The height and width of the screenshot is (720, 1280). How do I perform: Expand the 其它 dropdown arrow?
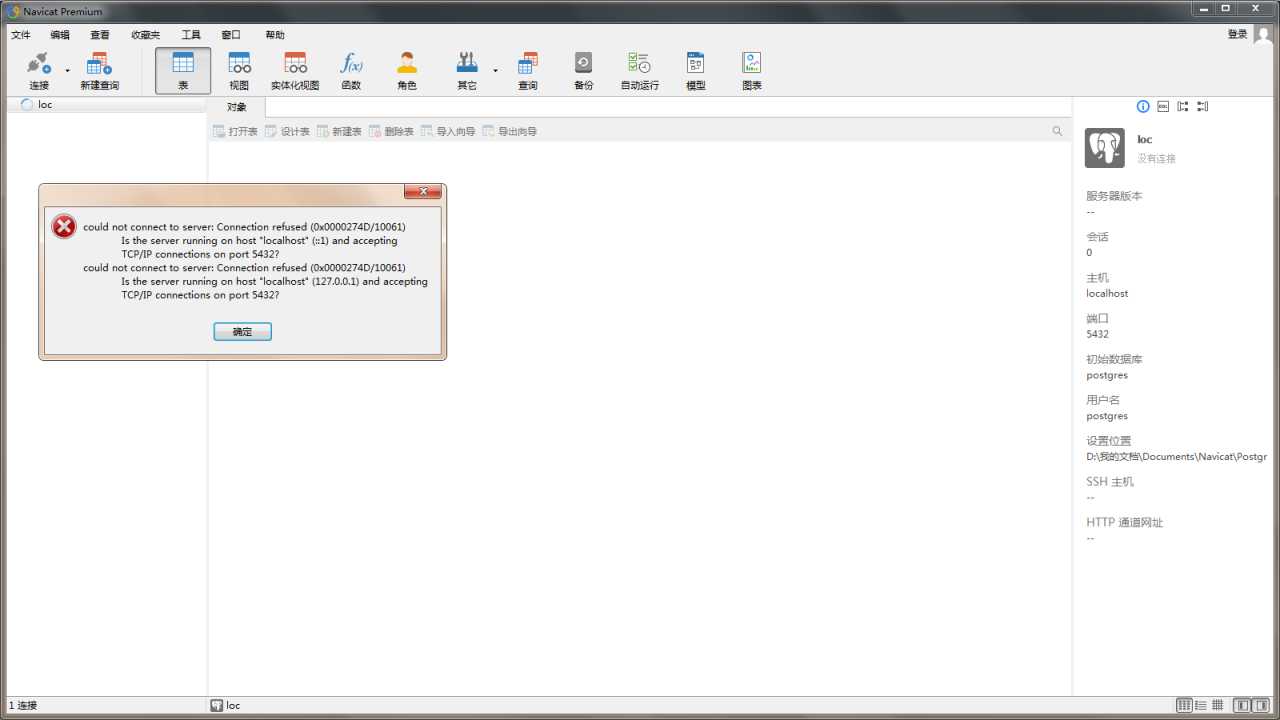click(x=495, y=71)
